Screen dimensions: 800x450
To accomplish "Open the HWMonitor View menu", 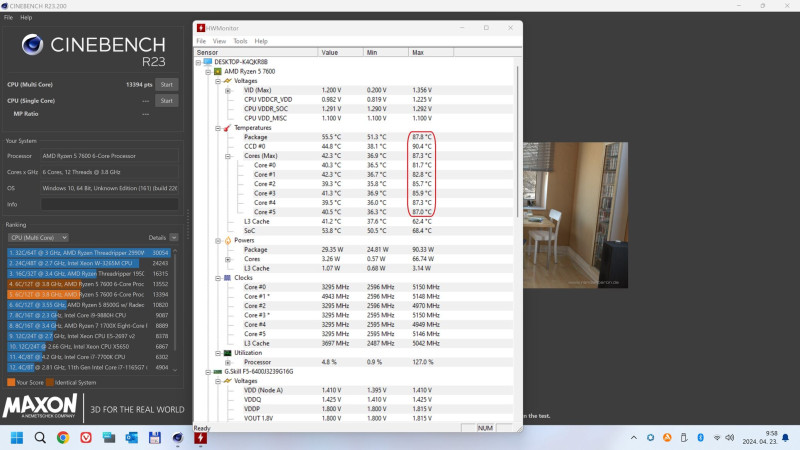I will tap(219, 41).
